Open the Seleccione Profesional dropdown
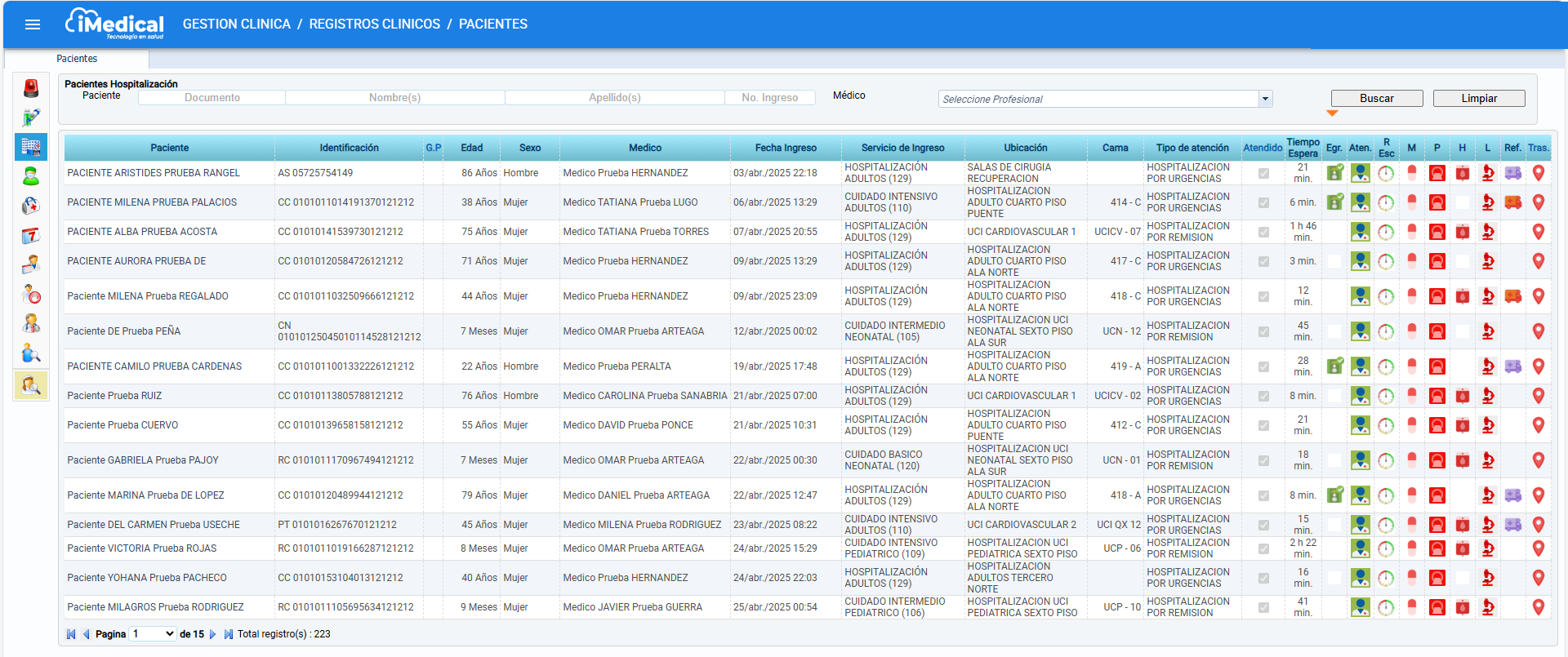 (1265, 99)
